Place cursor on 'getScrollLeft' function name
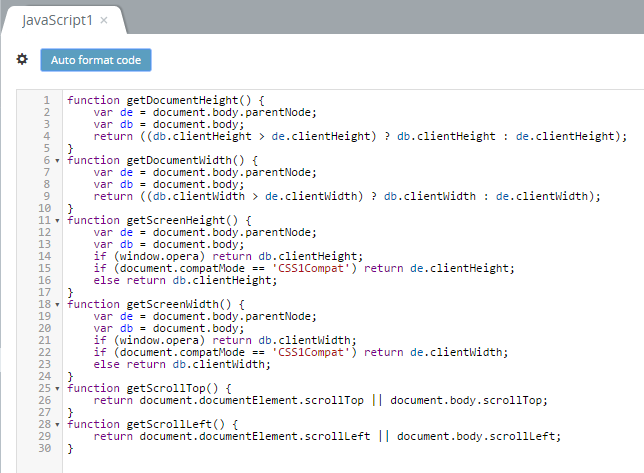This screenshot has height=473, width=644. pos(169,425)
